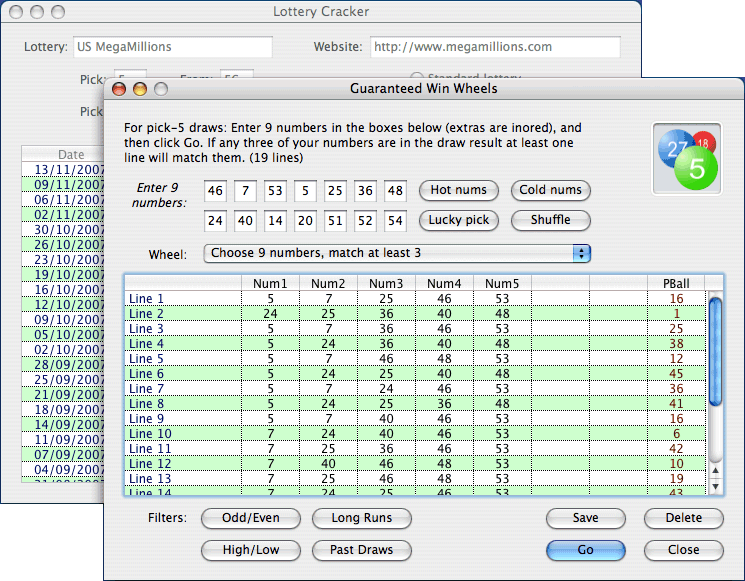745x581 pixels.
Task: Open the Wheel selection dropdown
Action: (x=397, y=254)
